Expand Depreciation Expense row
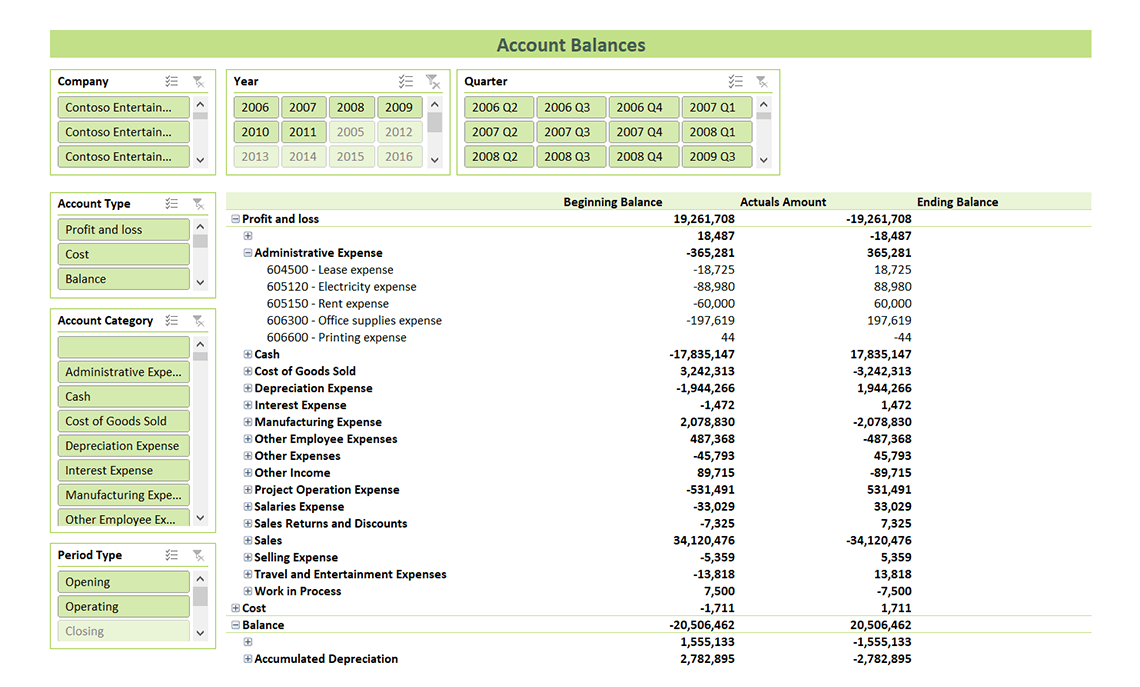Viewport: 1140px width, 687px height. click(248, 388)
